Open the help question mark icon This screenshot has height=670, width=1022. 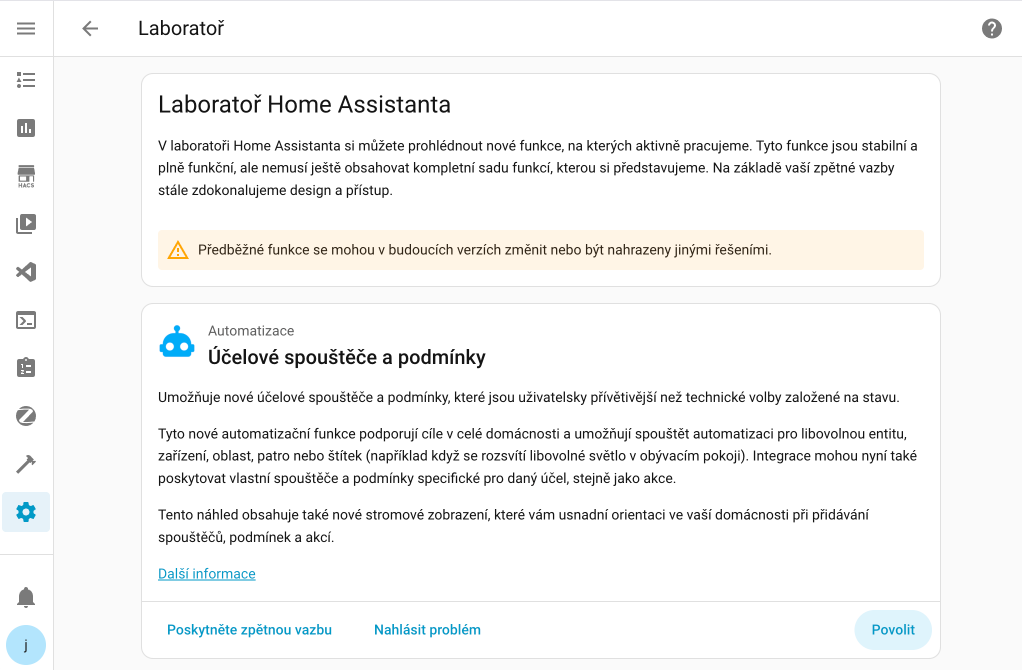pyautogui.click(x=991, y=28)
